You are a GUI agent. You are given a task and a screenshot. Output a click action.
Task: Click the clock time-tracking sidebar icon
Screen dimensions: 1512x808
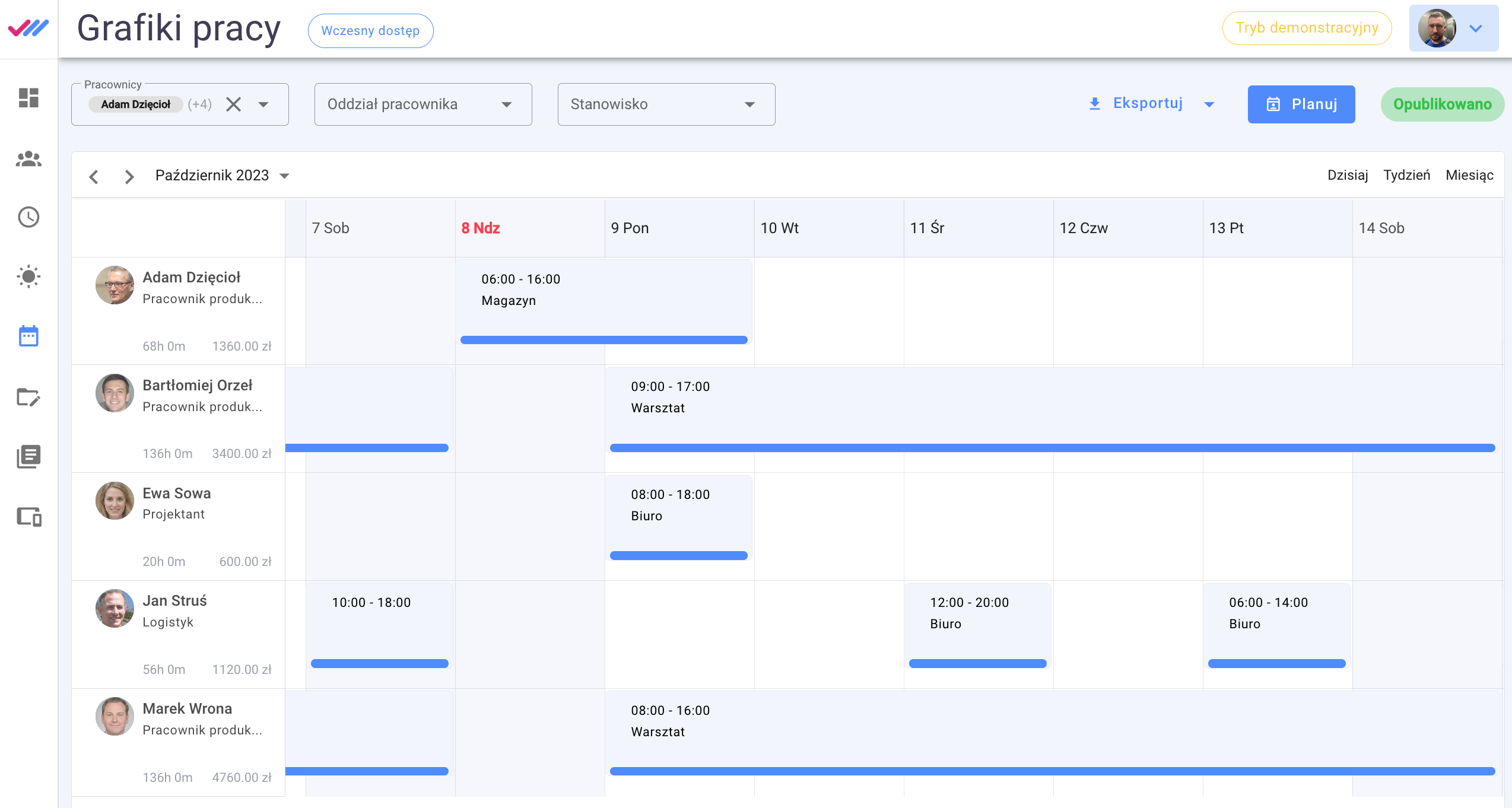[x=28, y=217]
